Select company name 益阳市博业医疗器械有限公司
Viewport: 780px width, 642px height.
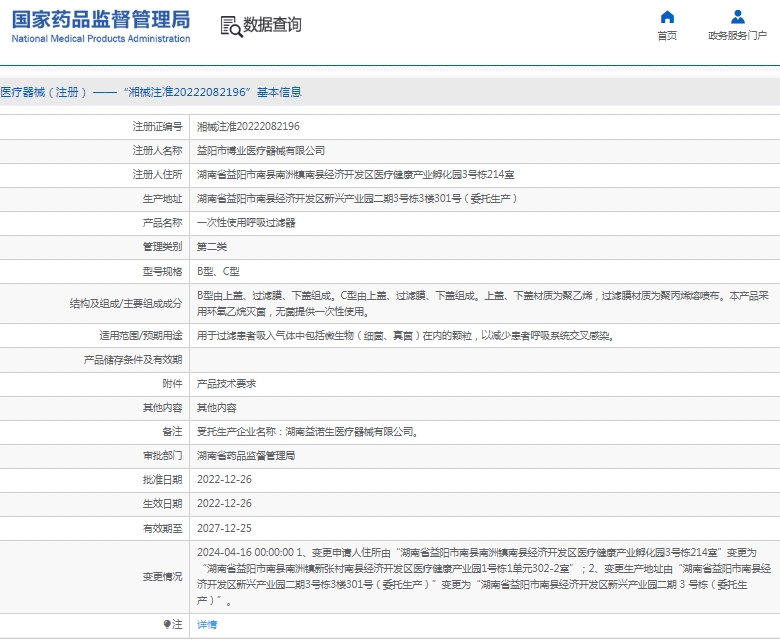pos(261,151)
